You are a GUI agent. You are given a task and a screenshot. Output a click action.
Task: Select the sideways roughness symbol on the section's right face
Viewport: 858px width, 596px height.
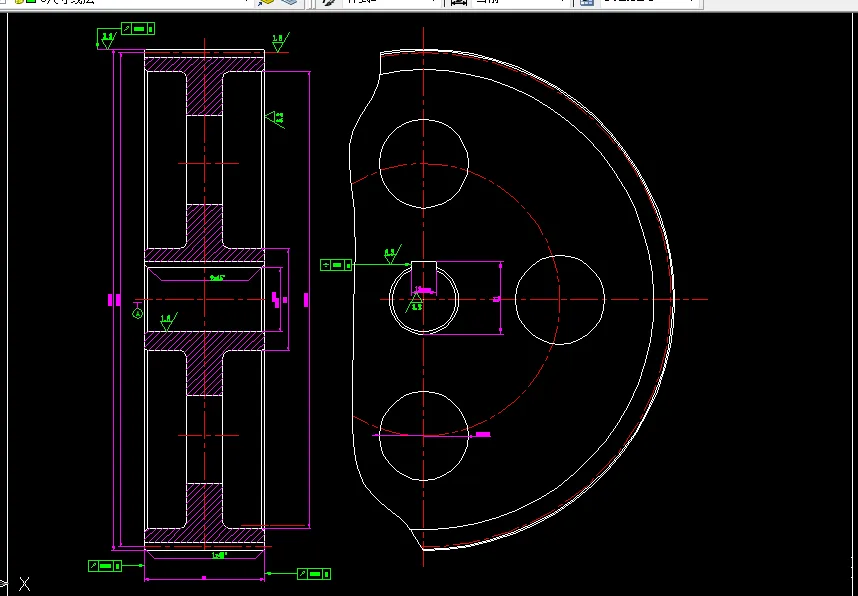(275, 118)
